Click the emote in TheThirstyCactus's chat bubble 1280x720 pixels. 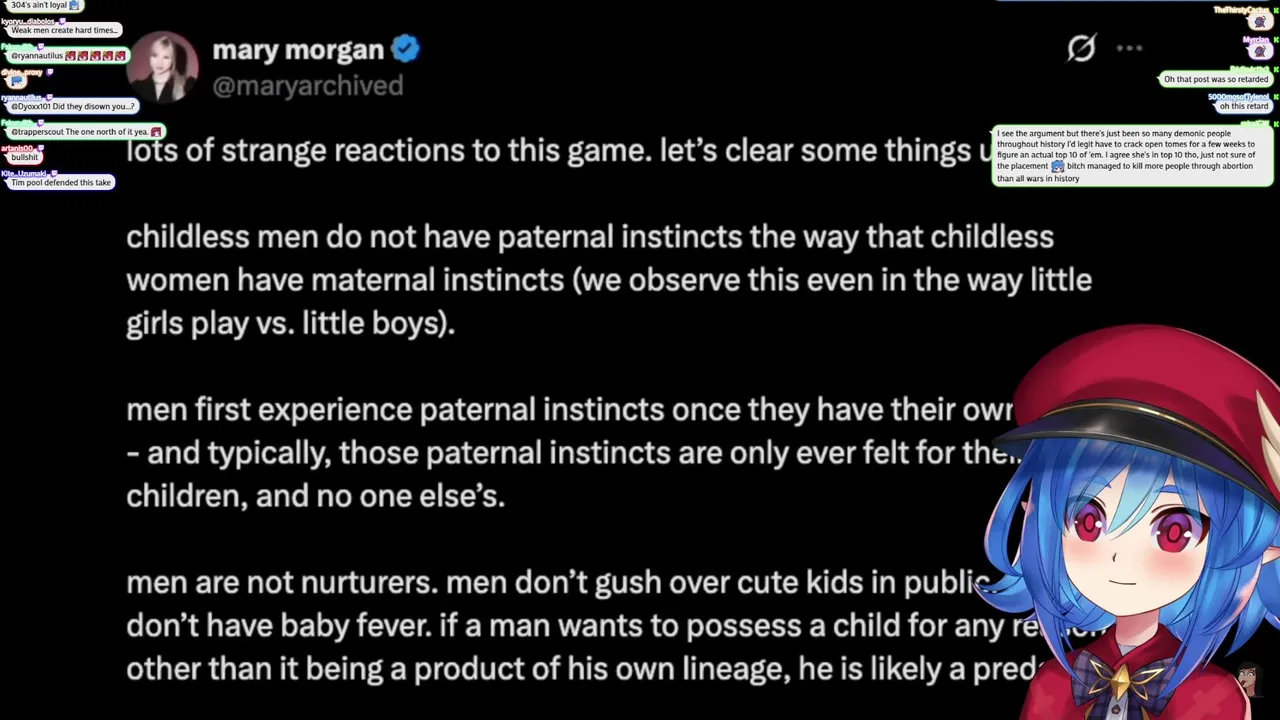point(1260,22)
